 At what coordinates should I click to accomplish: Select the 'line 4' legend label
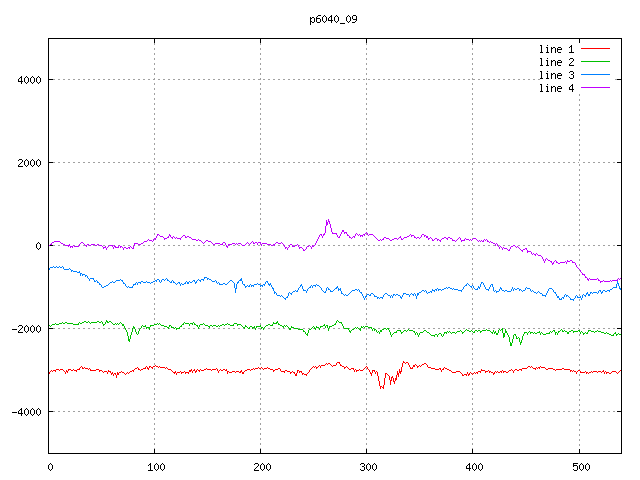pos(556,89)
